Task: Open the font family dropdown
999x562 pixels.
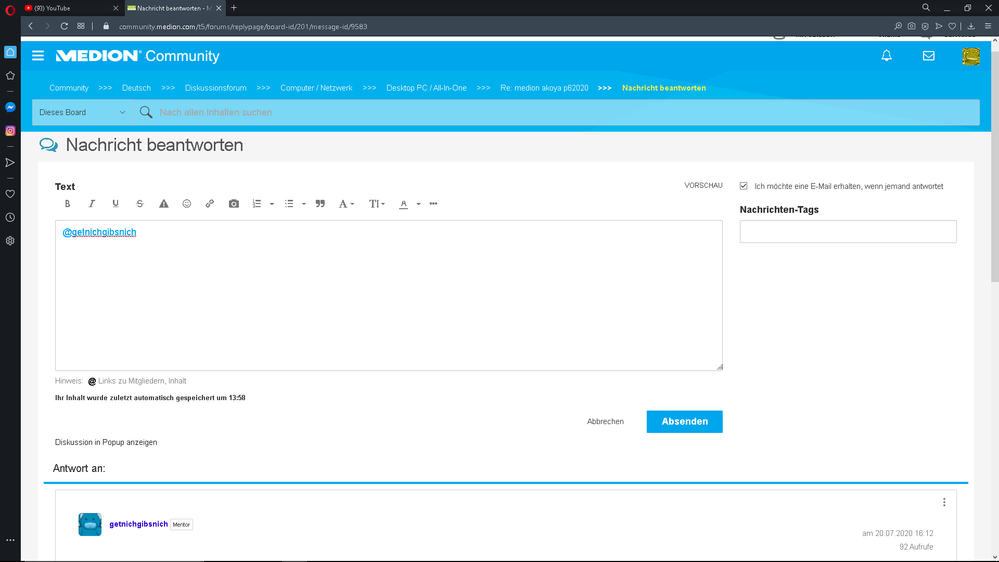Action: (x=346, y=204)
